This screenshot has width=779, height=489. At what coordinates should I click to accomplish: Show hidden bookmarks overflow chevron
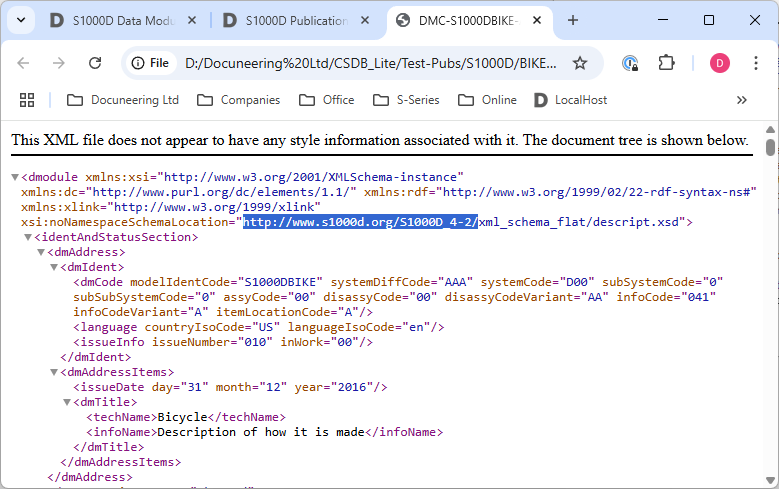(x=741, y=100)
